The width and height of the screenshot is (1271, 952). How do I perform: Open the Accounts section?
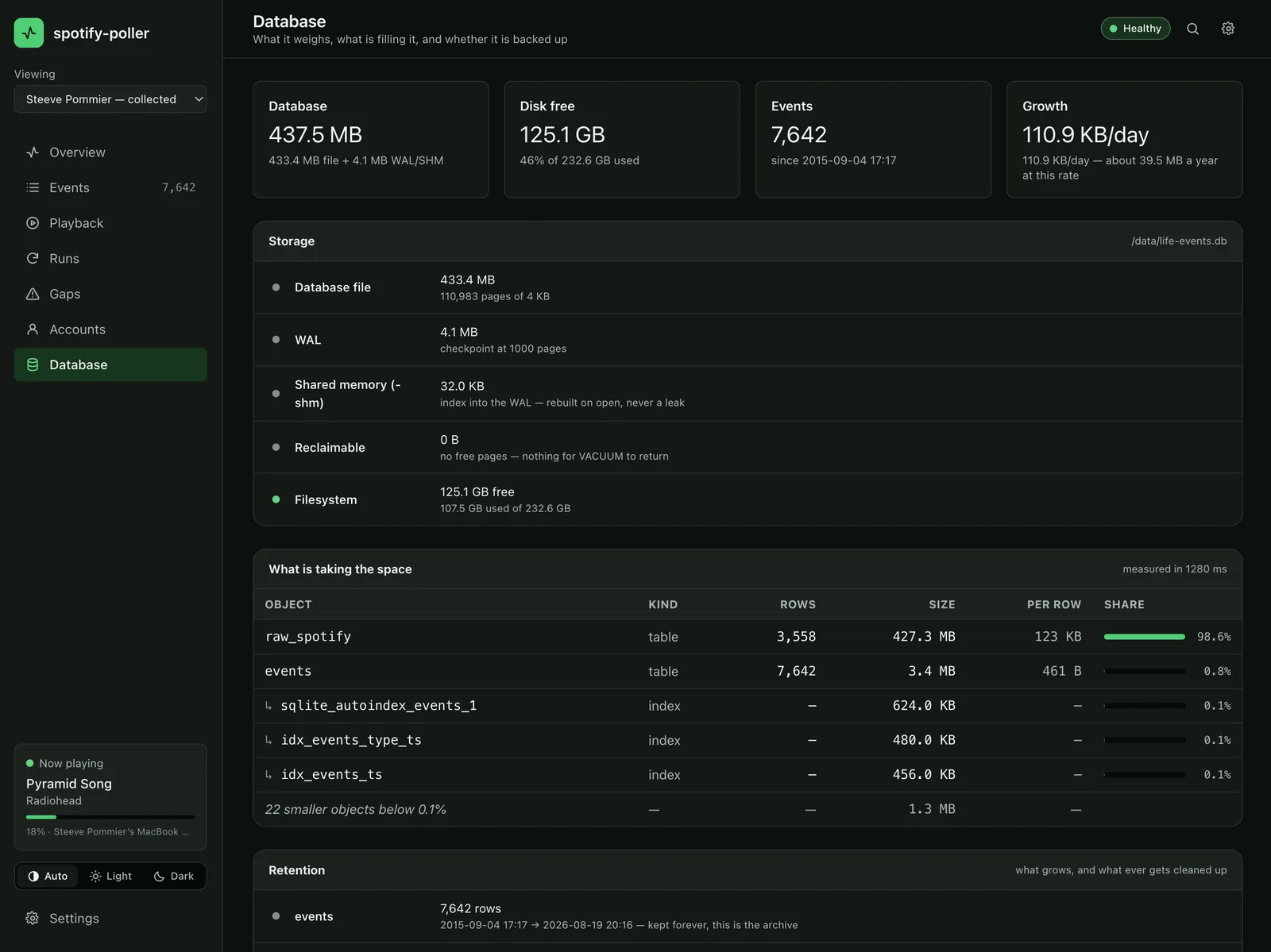click(110, 329)
